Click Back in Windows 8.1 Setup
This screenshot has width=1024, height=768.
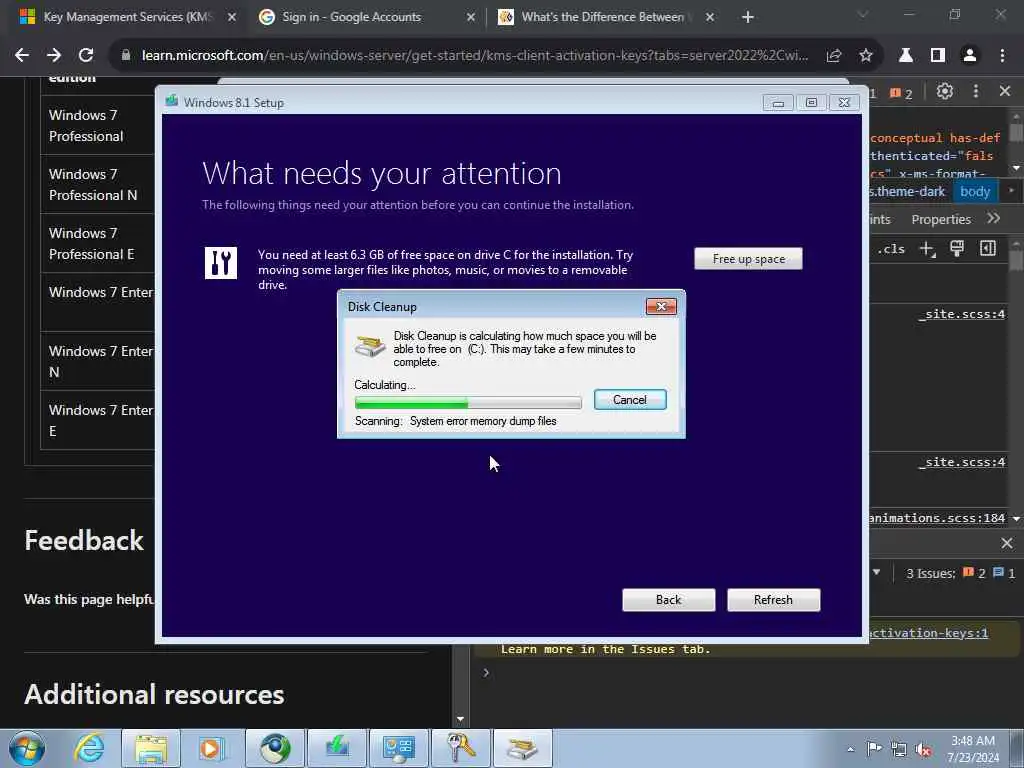668,600
